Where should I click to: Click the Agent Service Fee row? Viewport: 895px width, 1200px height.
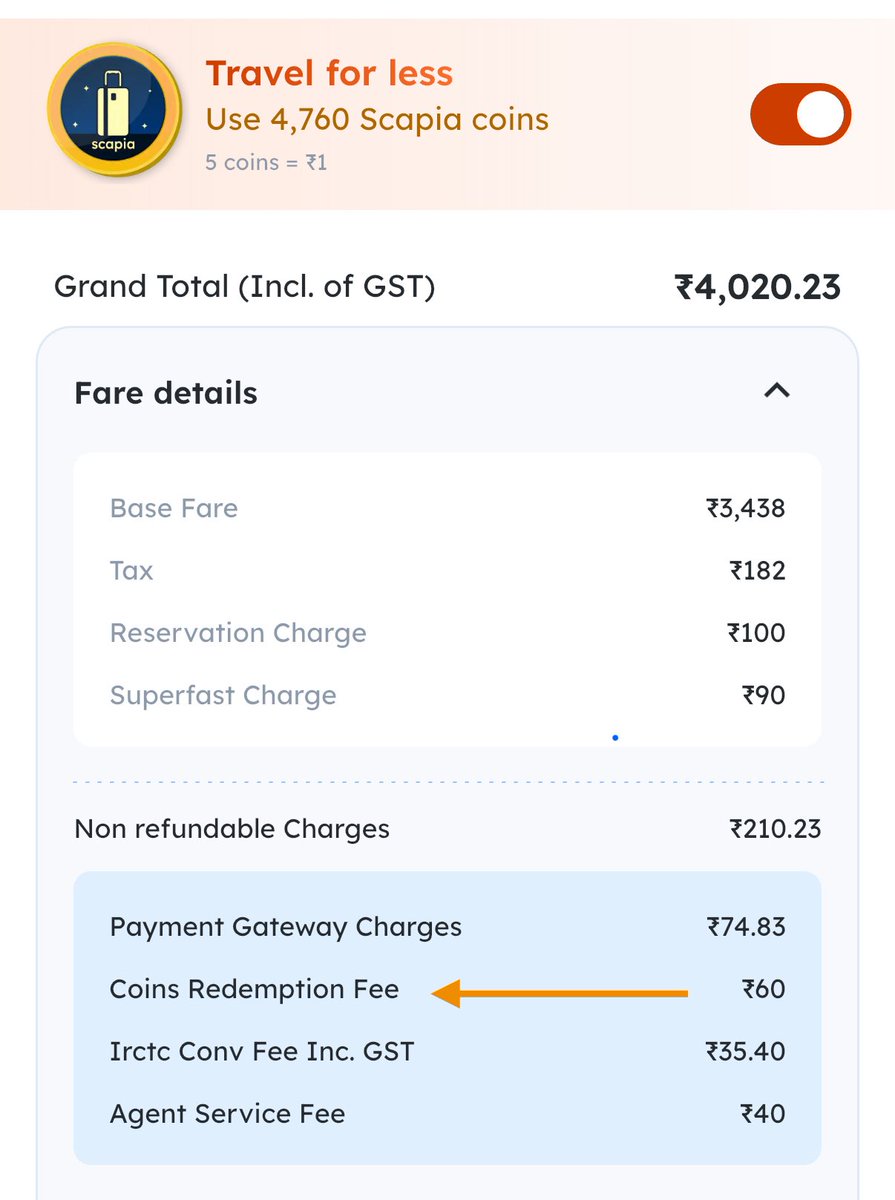(x=446, y=1113)
